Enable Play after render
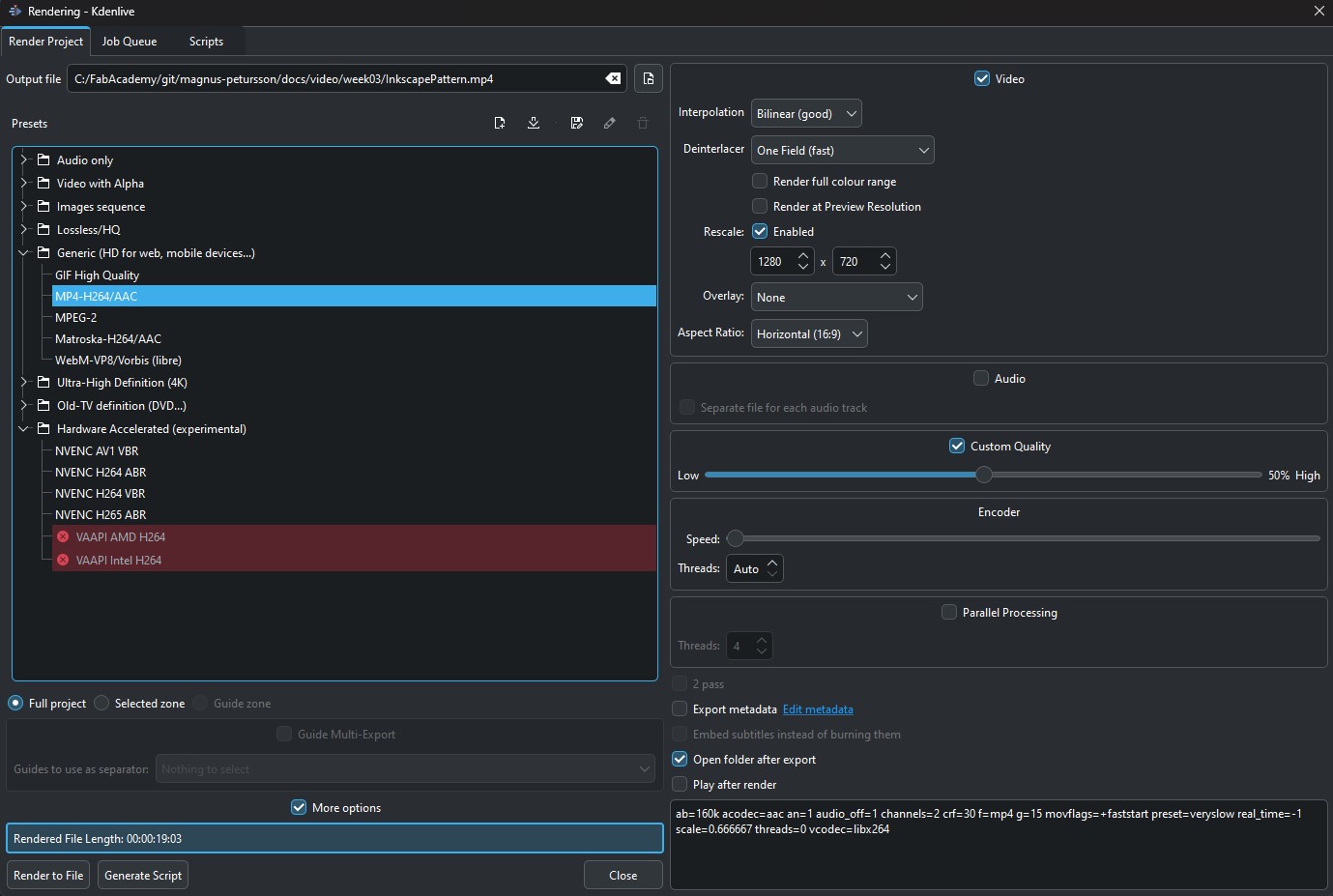Image resolution: width=1333 pixels, height=896 pixels. pyautogui.click(x=680, y=784)
